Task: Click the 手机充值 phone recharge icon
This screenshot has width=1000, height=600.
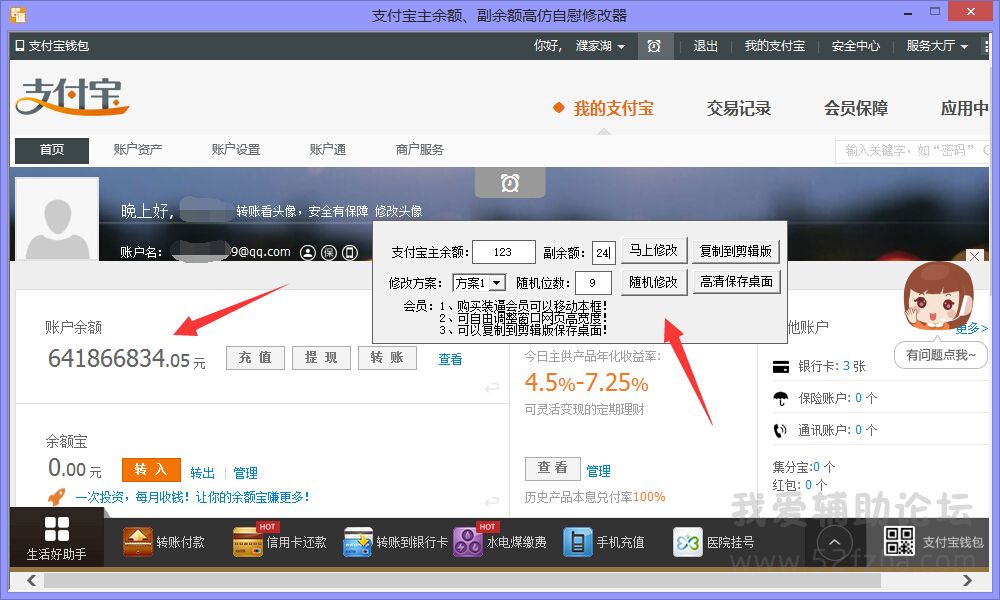Action: pos(578,542)
